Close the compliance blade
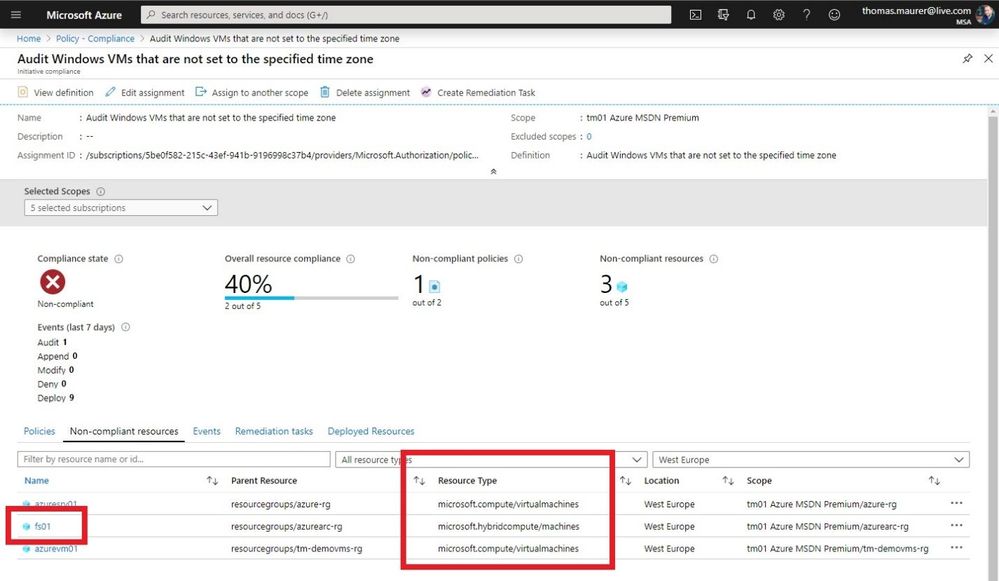Screen dimensions: 999x581 tap(988, 59)
